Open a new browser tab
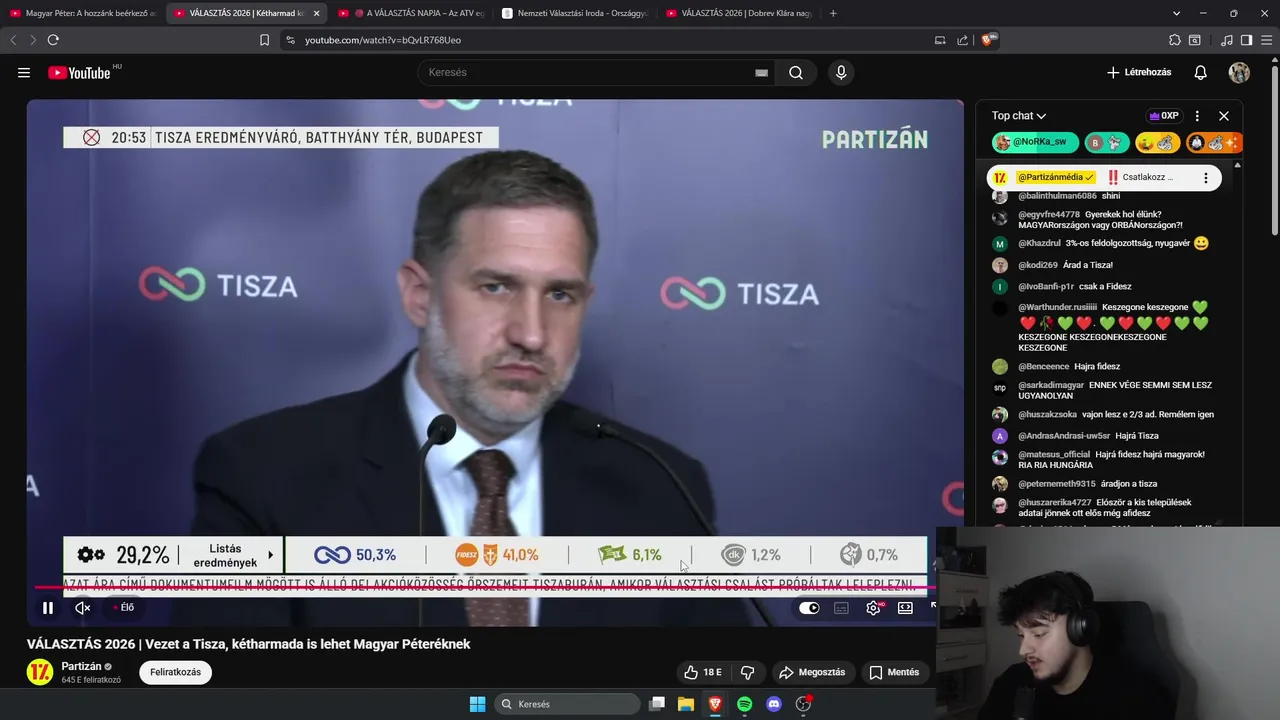 tap(833, 13)
